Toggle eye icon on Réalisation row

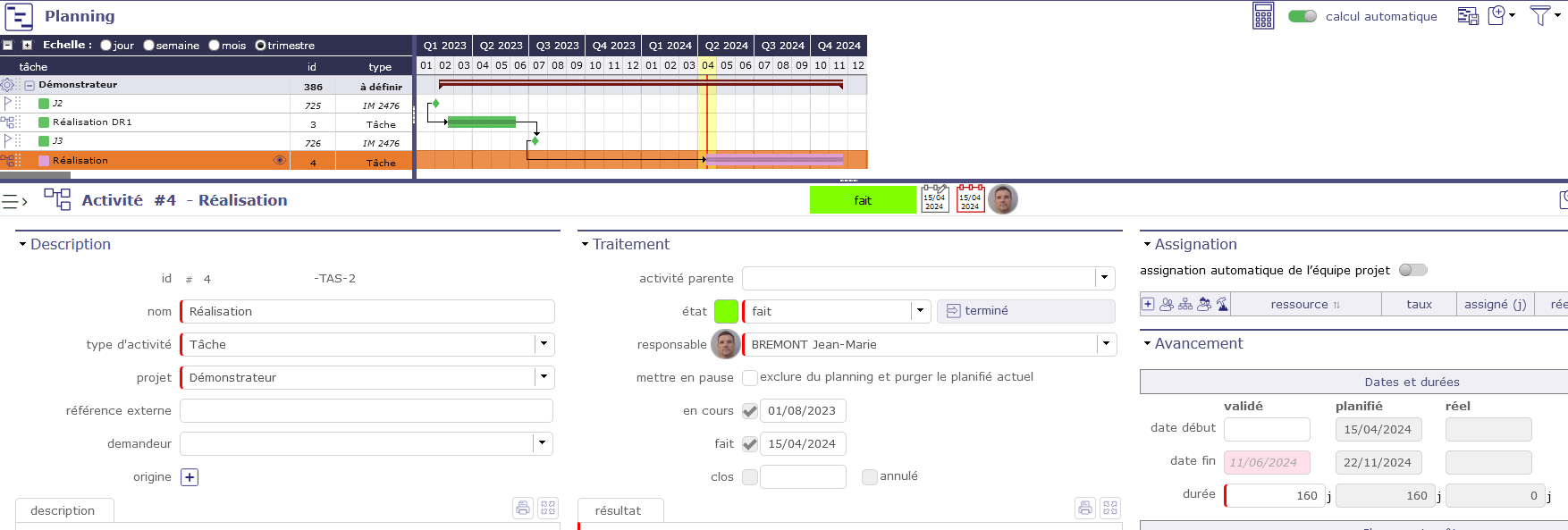coord(279,160)
